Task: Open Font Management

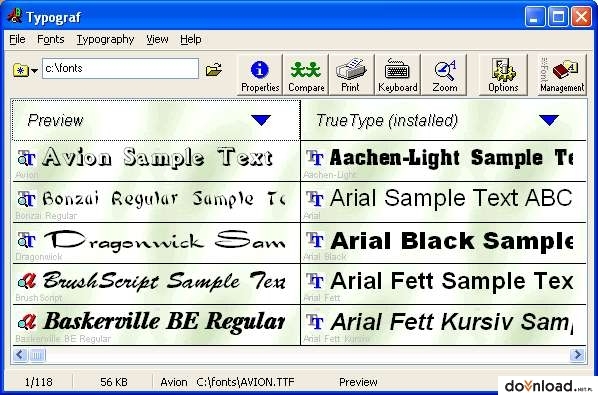Action: [x=562, y=75]
